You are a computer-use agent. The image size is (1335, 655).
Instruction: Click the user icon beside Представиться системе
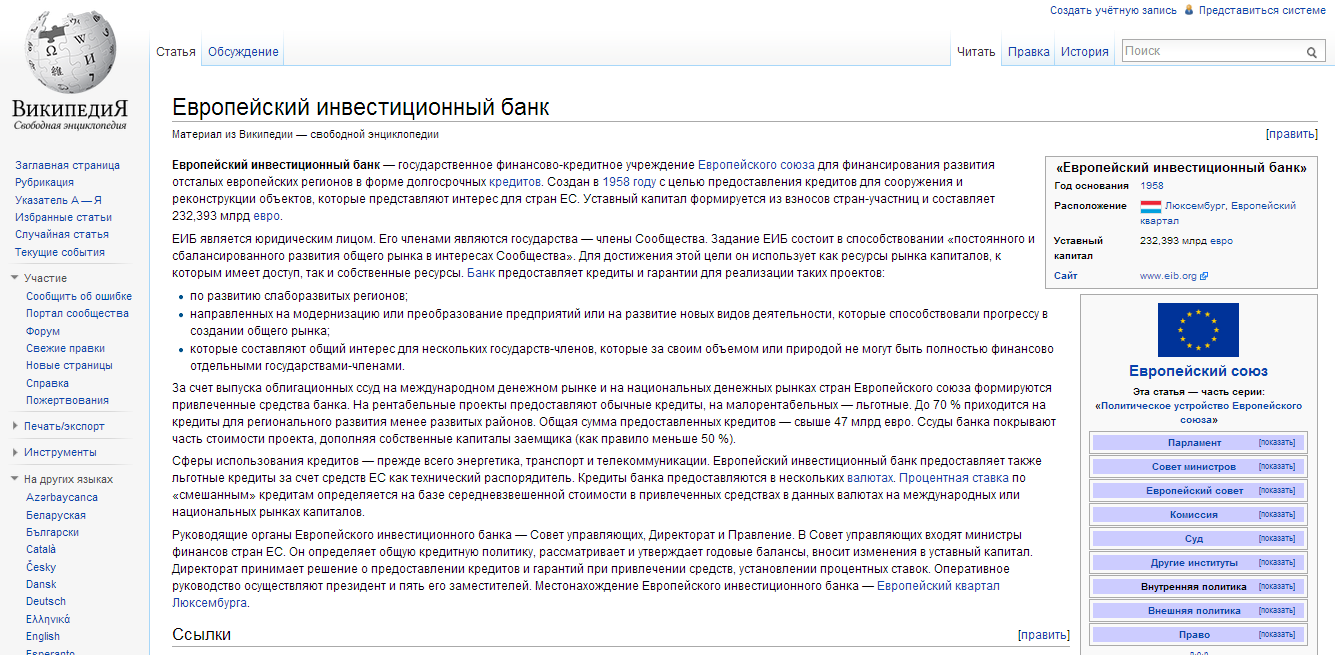point(1189,10)
